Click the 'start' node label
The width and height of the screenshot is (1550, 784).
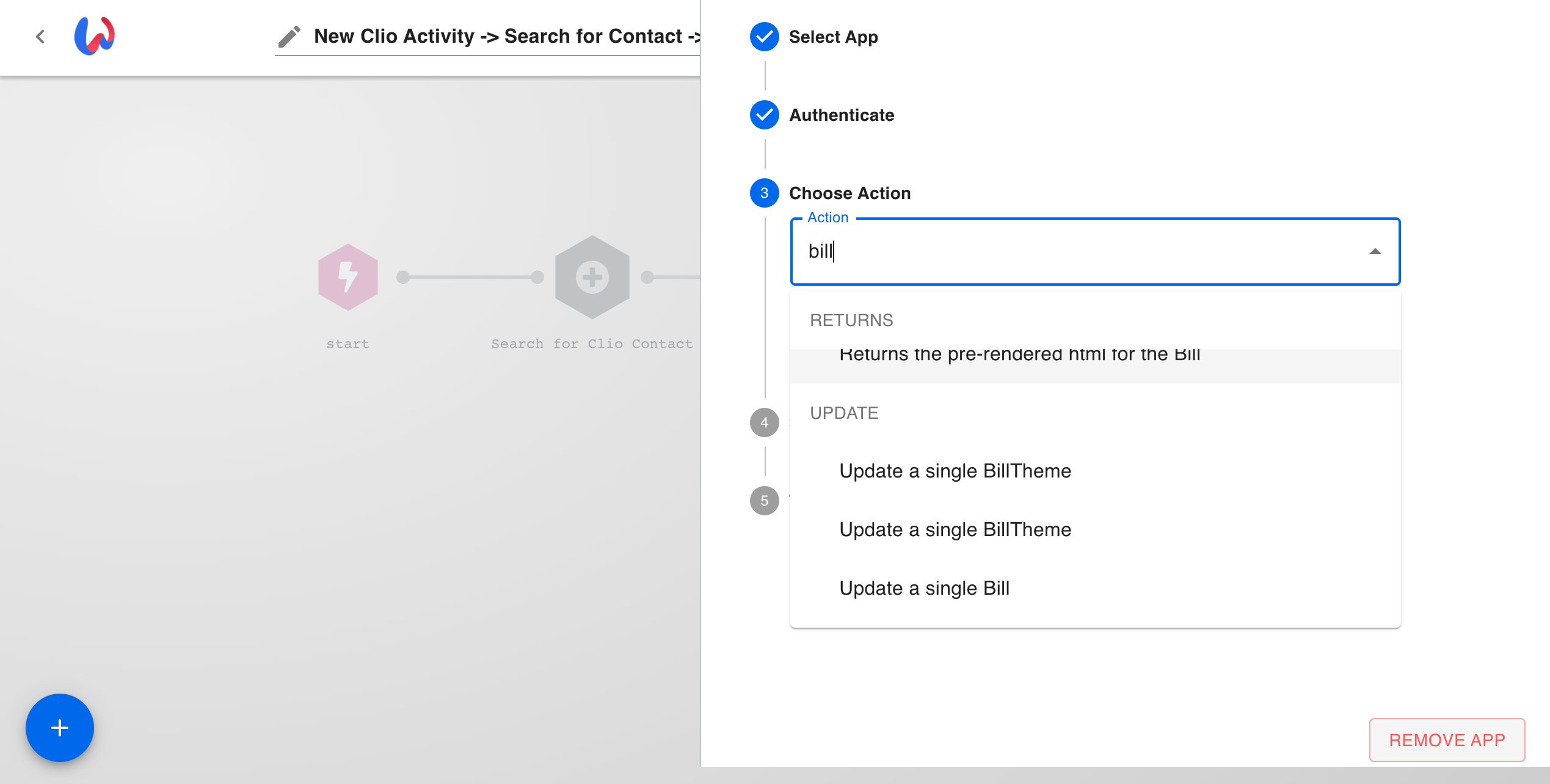pos(348,344)
